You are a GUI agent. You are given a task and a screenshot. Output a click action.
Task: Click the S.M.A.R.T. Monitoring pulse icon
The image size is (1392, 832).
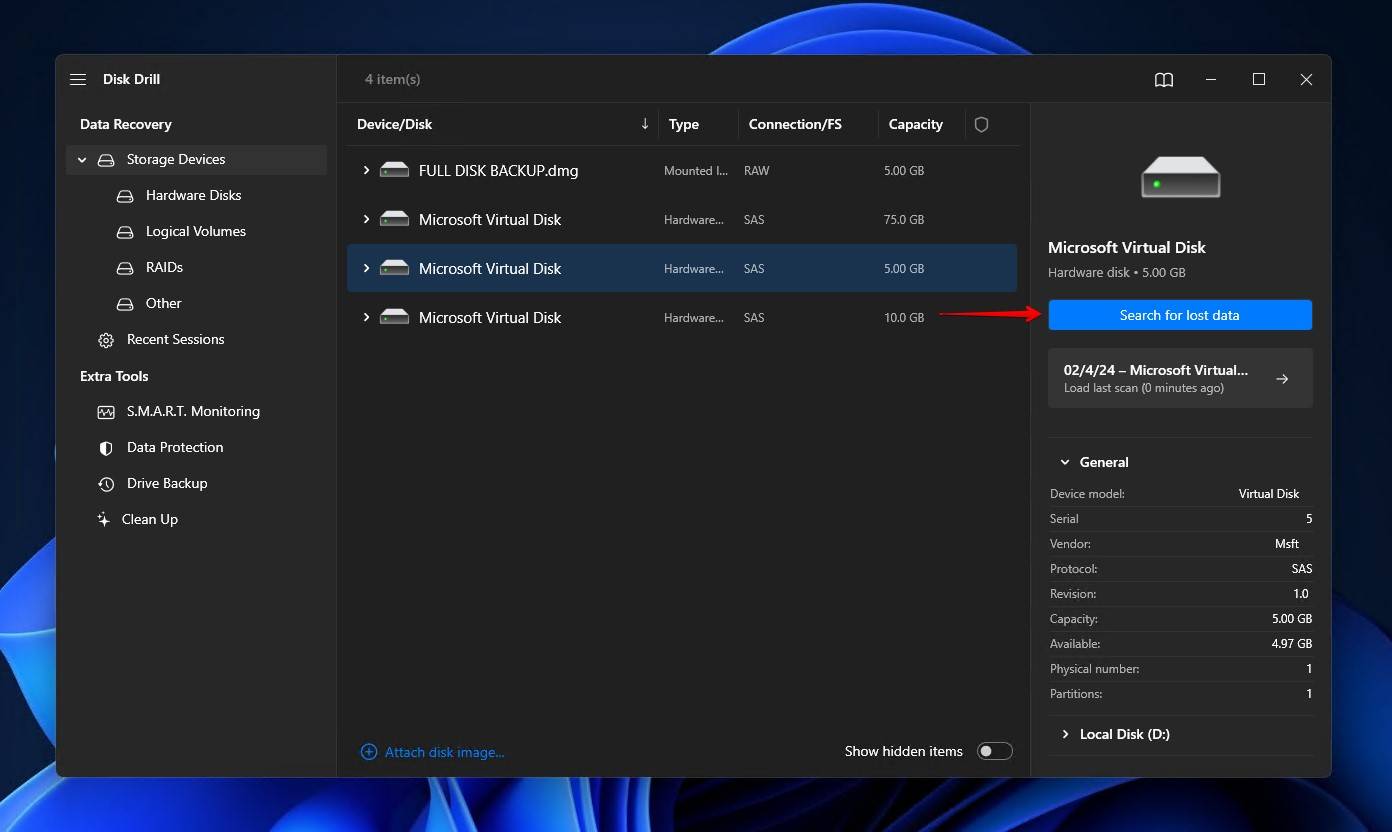point(106,412)
